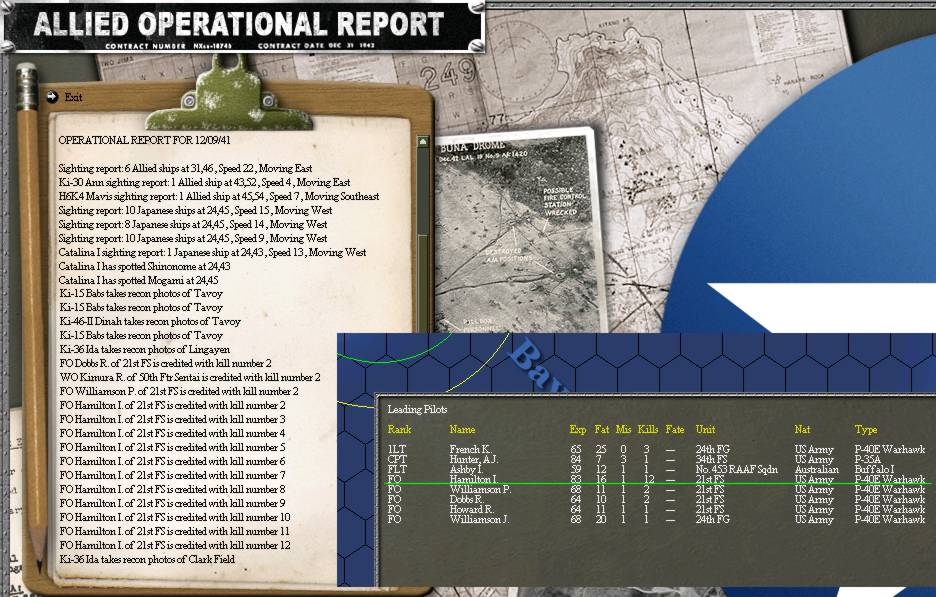Click the Exit text label on the clipboard

pyautogui.click(x=73, y=97)
